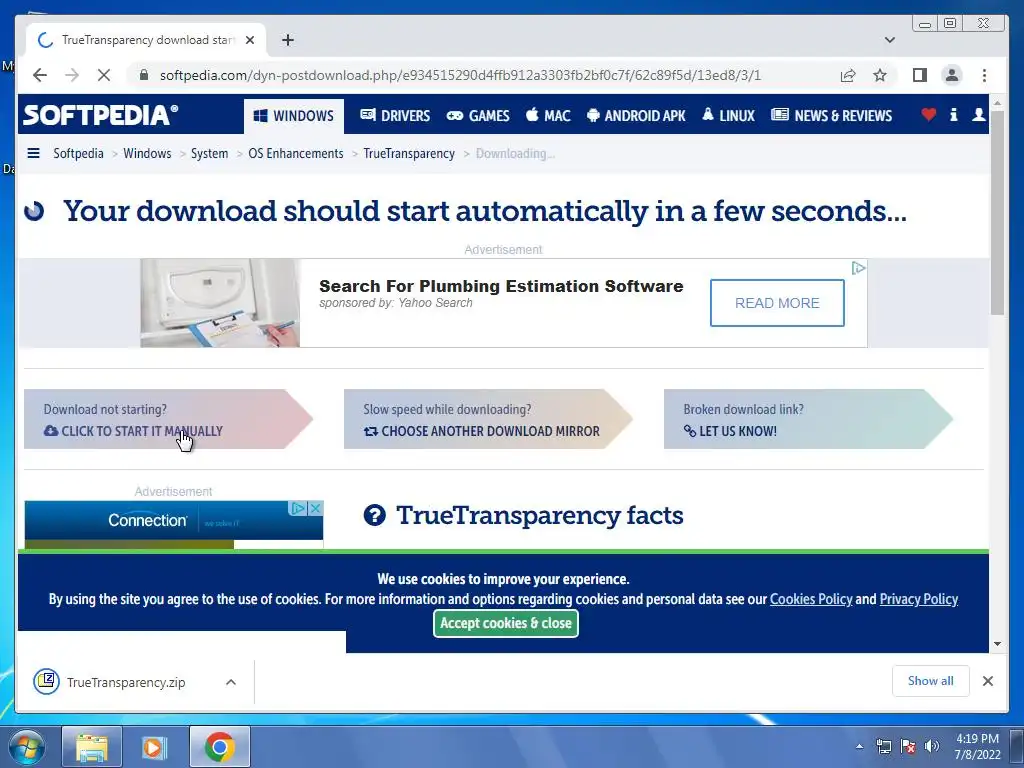Bookmark this page with the star icon
The width and height of the screenshot is (1024, 768).
880,75
